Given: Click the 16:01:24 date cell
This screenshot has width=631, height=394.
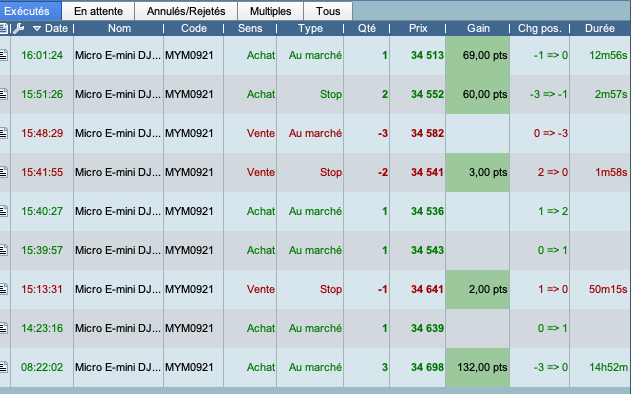Looking at the screenshot, I should click(42, 55).
